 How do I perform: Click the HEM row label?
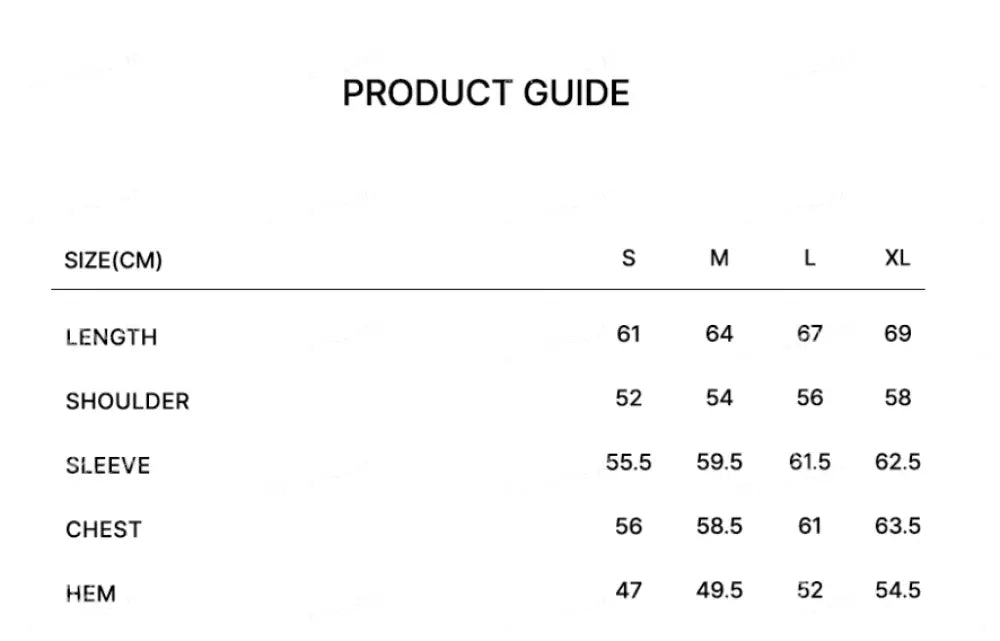point(91,593)
